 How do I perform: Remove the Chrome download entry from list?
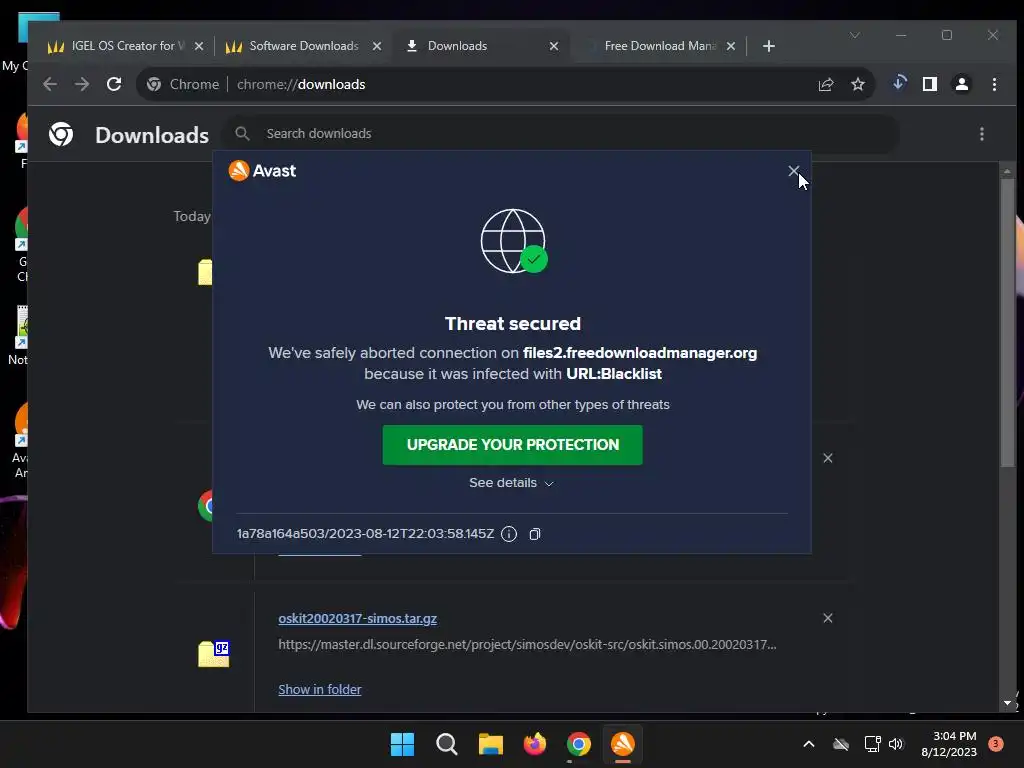coord(827,458)
